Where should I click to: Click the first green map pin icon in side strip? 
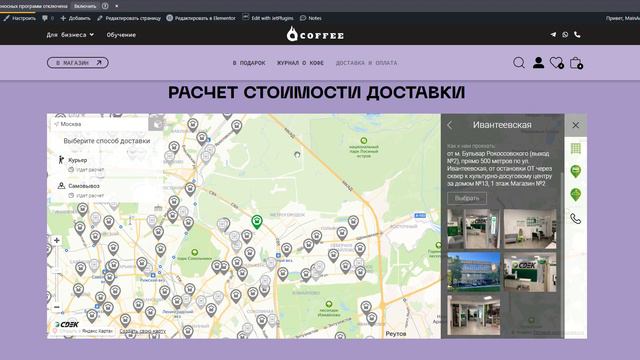point(576,171)
